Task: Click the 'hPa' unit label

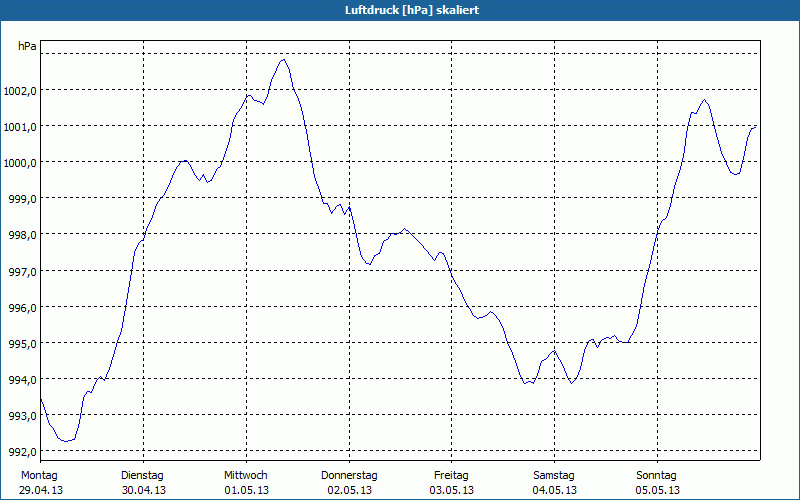Action: click(27, 46)
